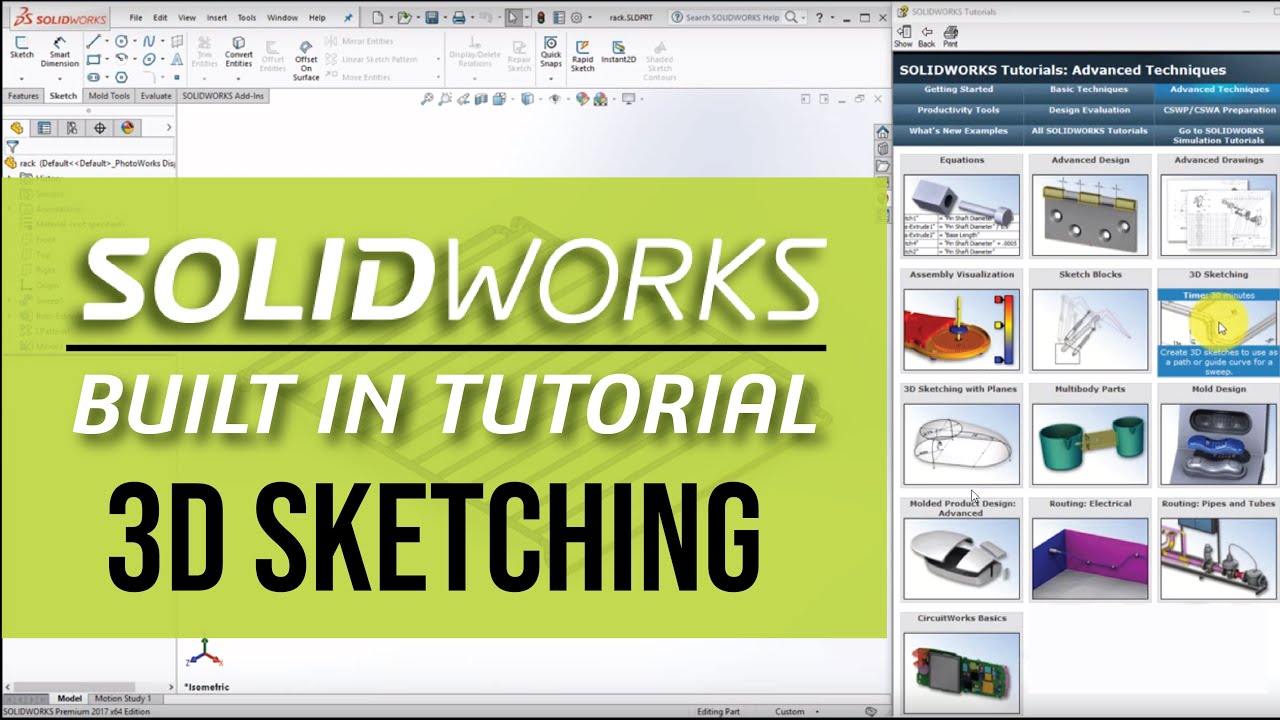Open the ConfigurationManager tab icon
1280x720 pixels.
point(72,128)
